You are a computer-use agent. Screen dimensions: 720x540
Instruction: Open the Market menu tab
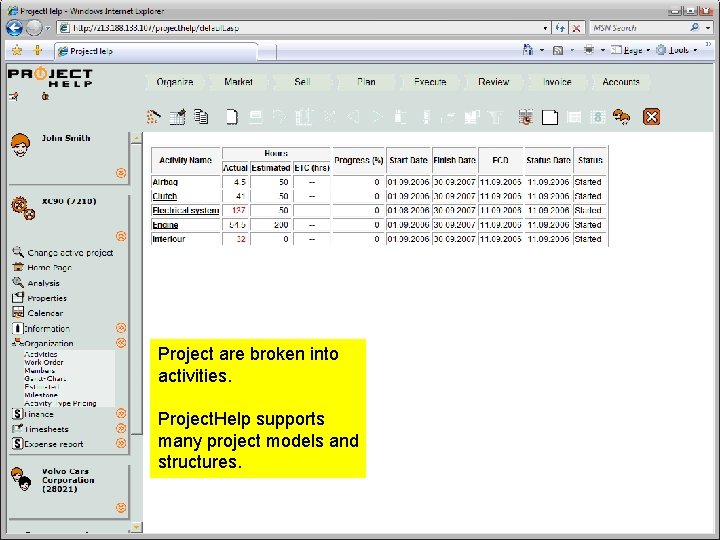point(238,82)
